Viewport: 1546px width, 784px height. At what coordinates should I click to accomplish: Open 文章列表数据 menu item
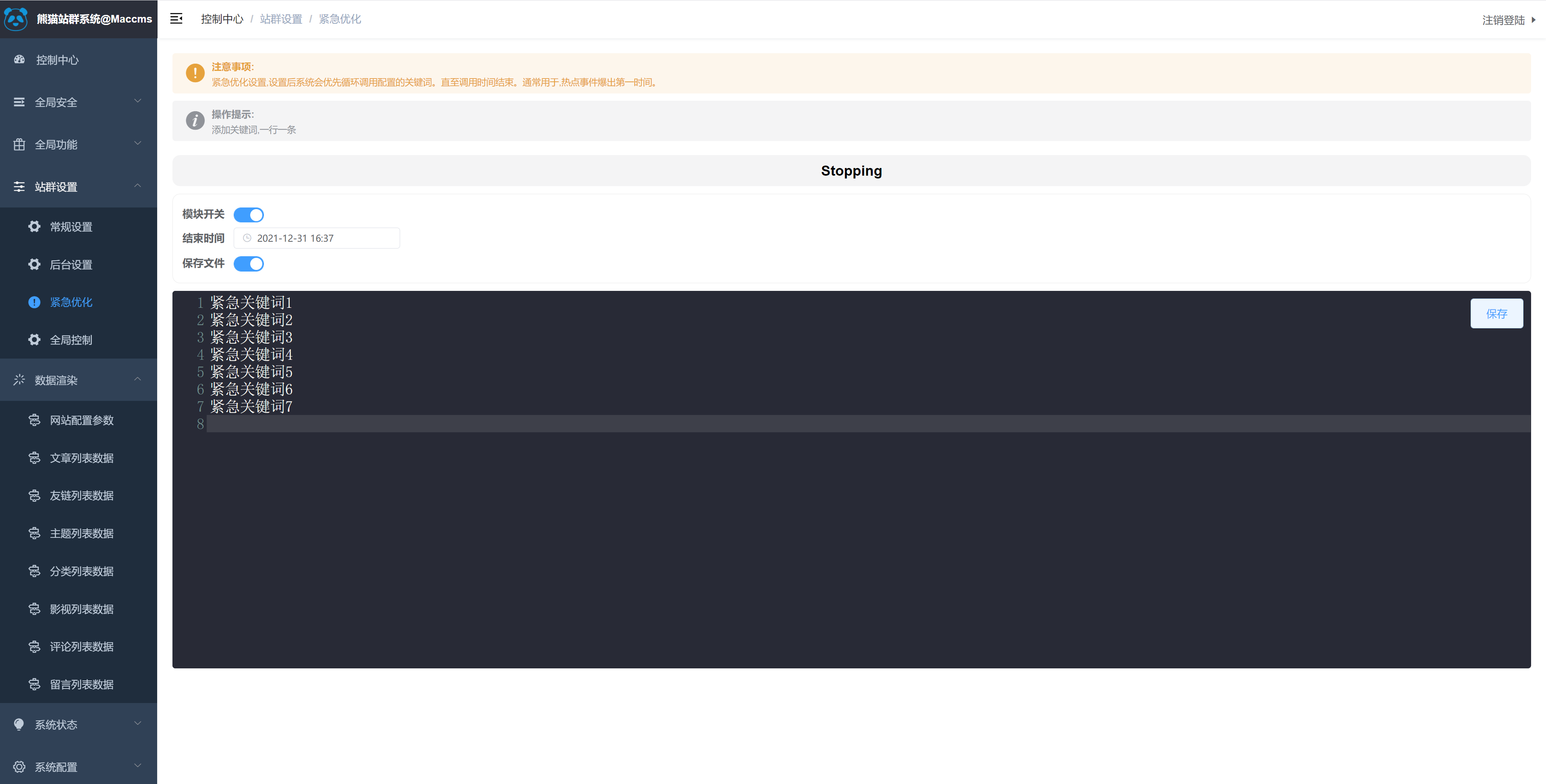82,458
